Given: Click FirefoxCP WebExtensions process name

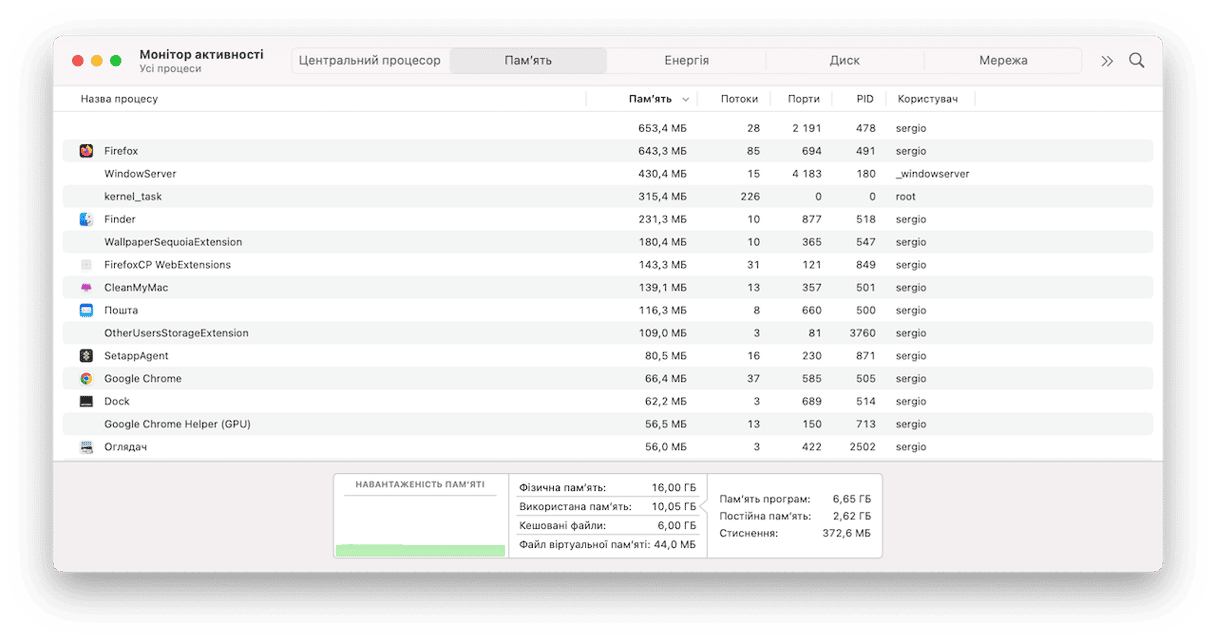Looking at the screenshot, I should tap(167, 265).
